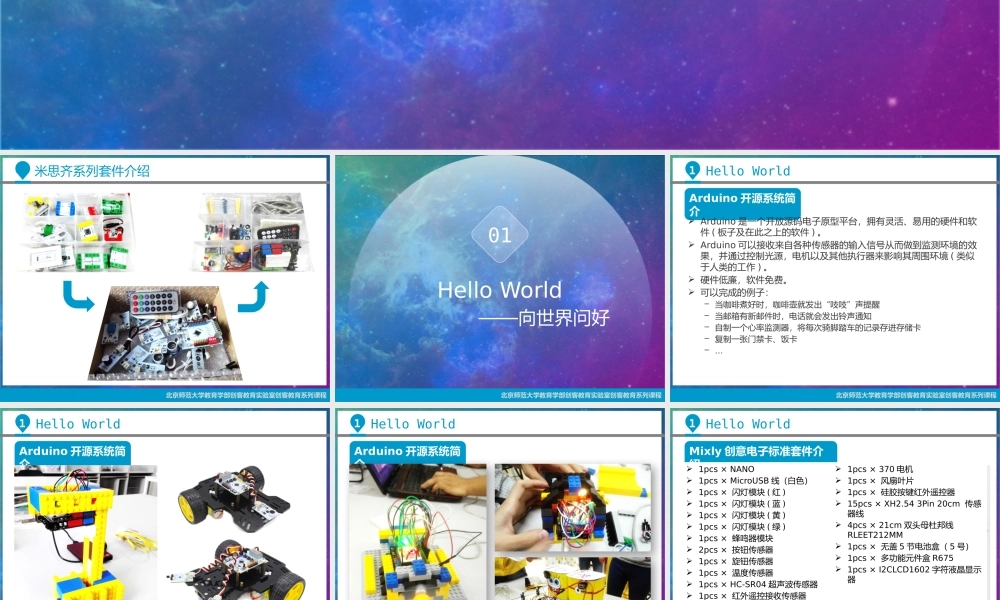1000x600 pixels.
Task: Click the blue upward arrow under the right kit photo
Action: point(253,297)
